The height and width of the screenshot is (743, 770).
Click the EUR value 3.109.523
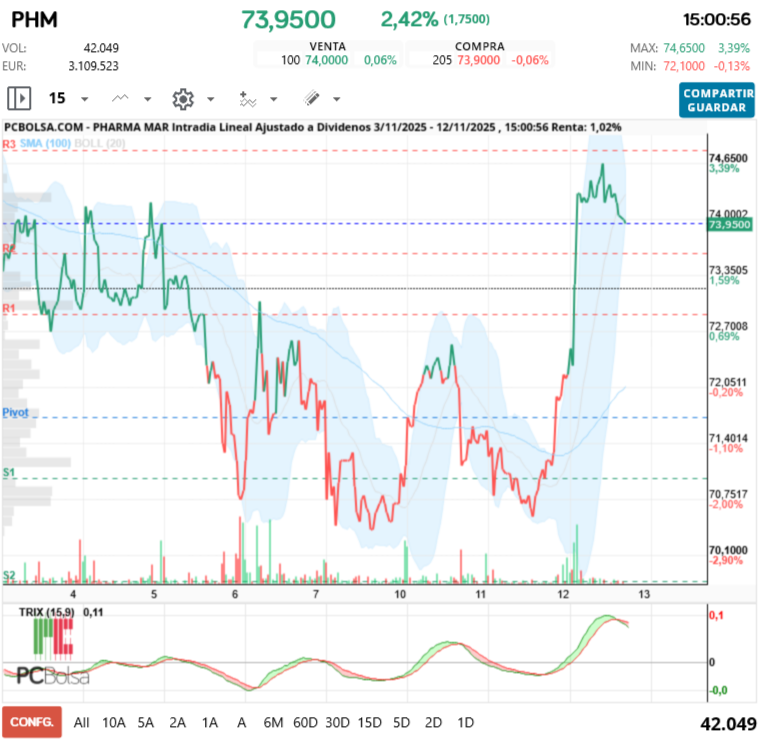[x=93, y=66]
